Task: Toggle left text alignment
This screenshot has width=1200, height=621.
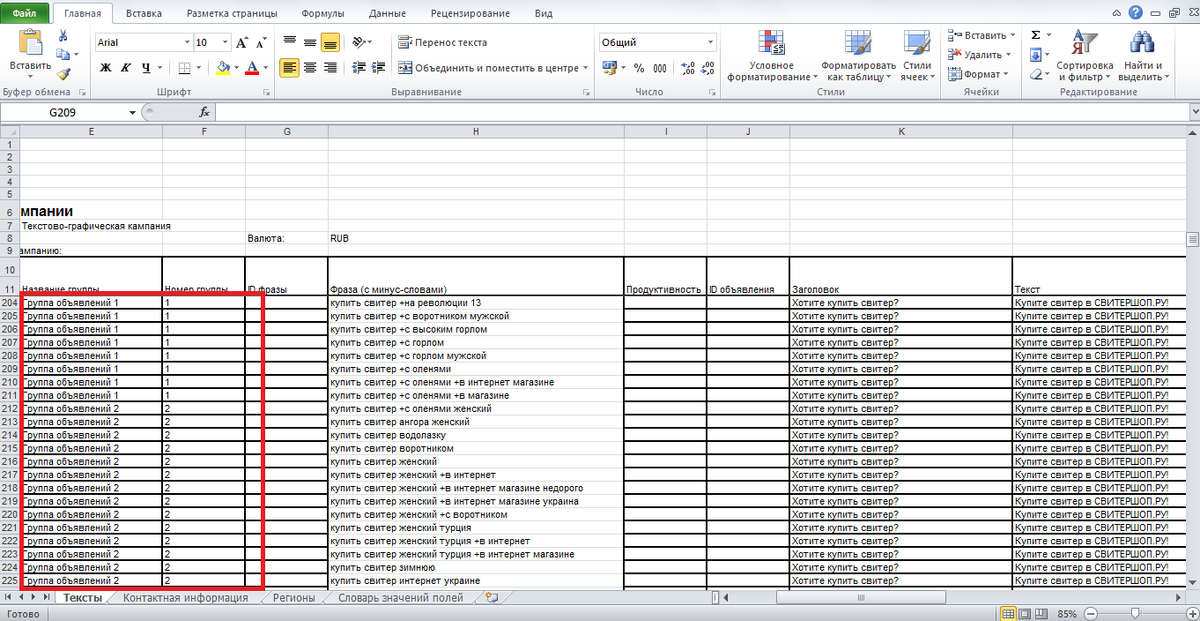Action: coord(289,68)
